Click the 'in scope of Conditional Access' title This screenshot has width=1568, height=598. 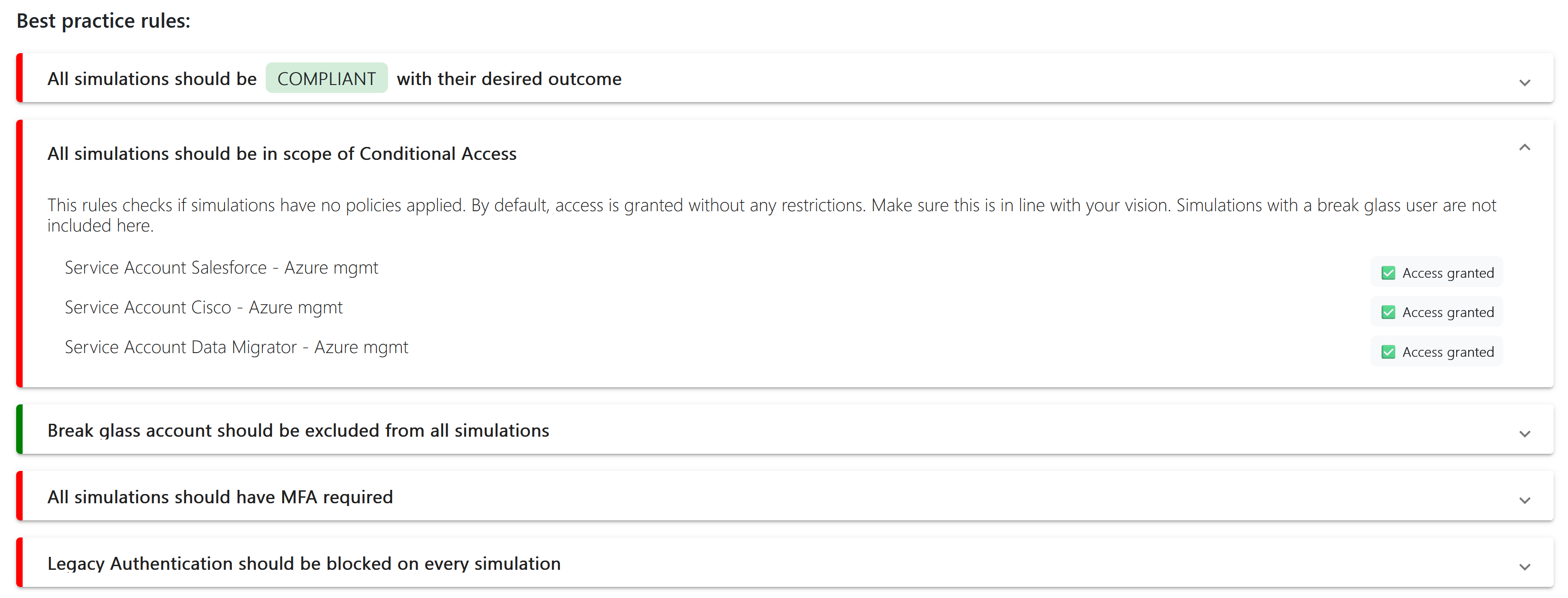[x=282, y=153]
